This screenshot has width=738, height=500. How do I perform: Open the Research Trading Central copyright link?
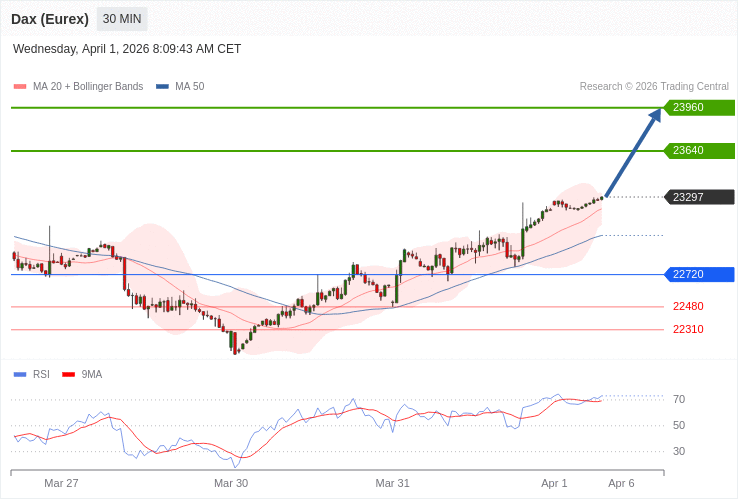pyautogui.click(x=654, y=87)
